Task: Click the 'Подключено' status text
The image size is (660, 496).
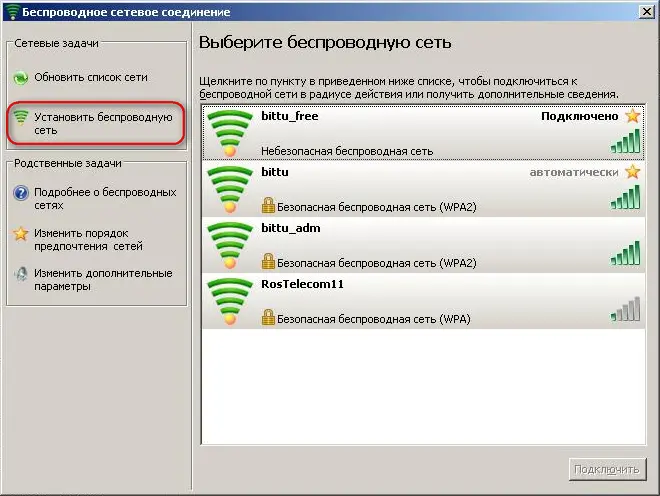Action: point(580,116)
